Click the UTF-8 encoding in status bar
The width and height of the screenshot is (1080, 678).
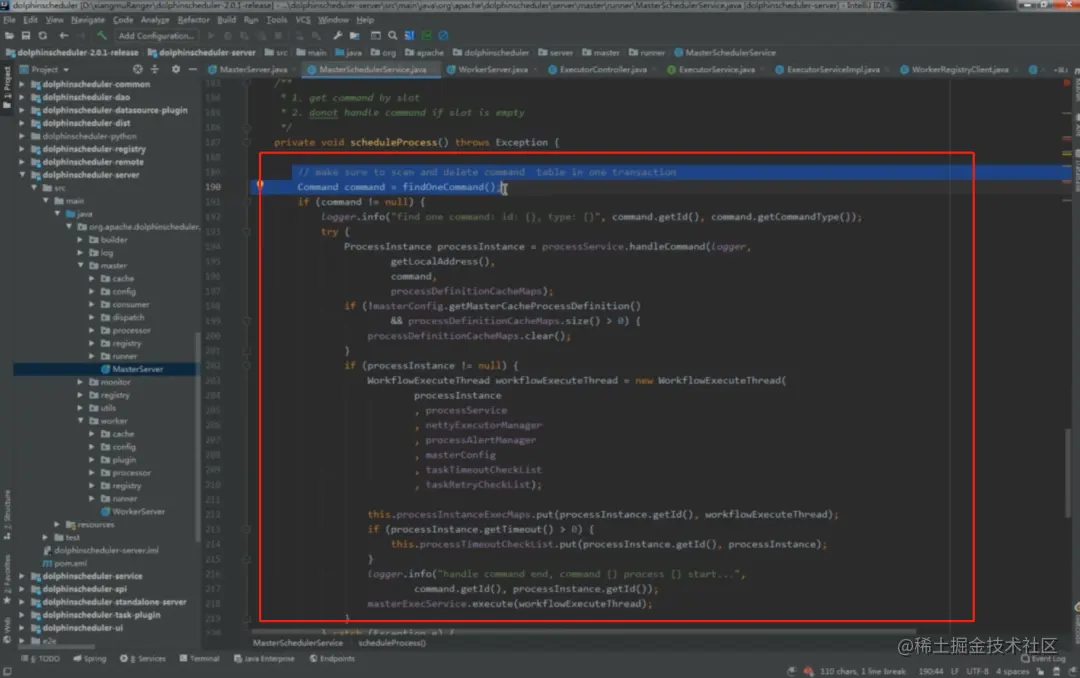click(x=977, y=671)
